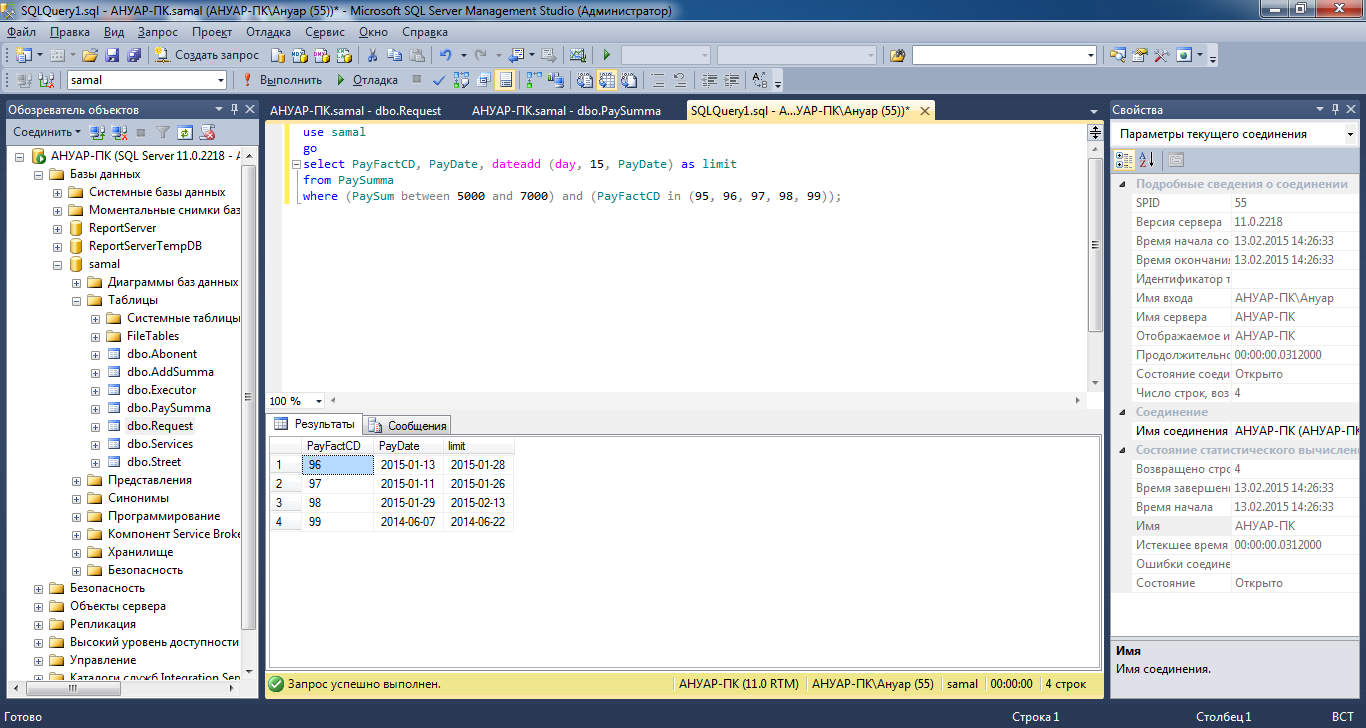Open the Connect (Соединить) dropdown
The width and height of the screenshot is (1366, 728).
(x=47, y=131)
